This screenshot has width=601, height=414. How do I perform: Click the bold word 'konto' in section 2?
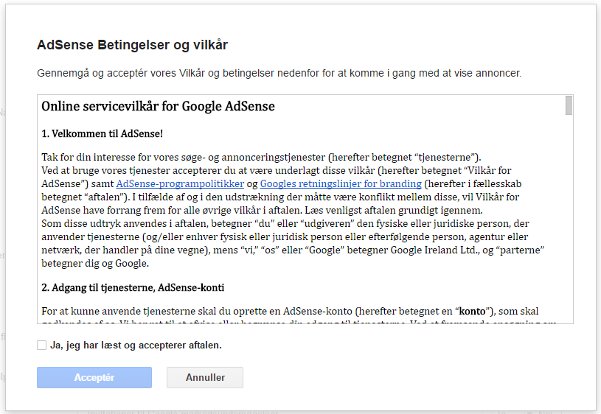(x=472, y=311)
